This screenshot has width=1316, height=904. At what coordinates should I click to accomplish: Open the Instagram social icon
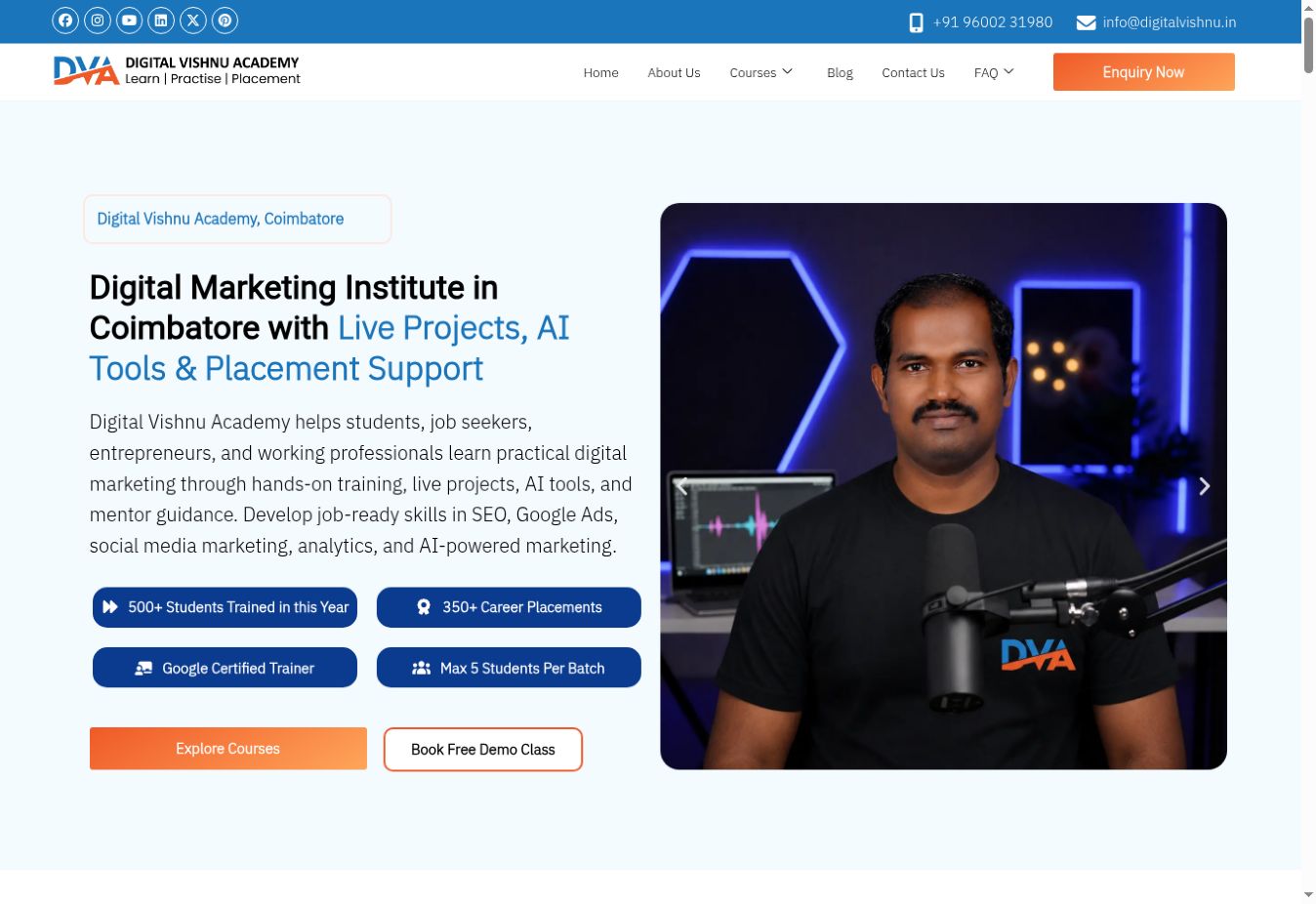pos(97,21)
